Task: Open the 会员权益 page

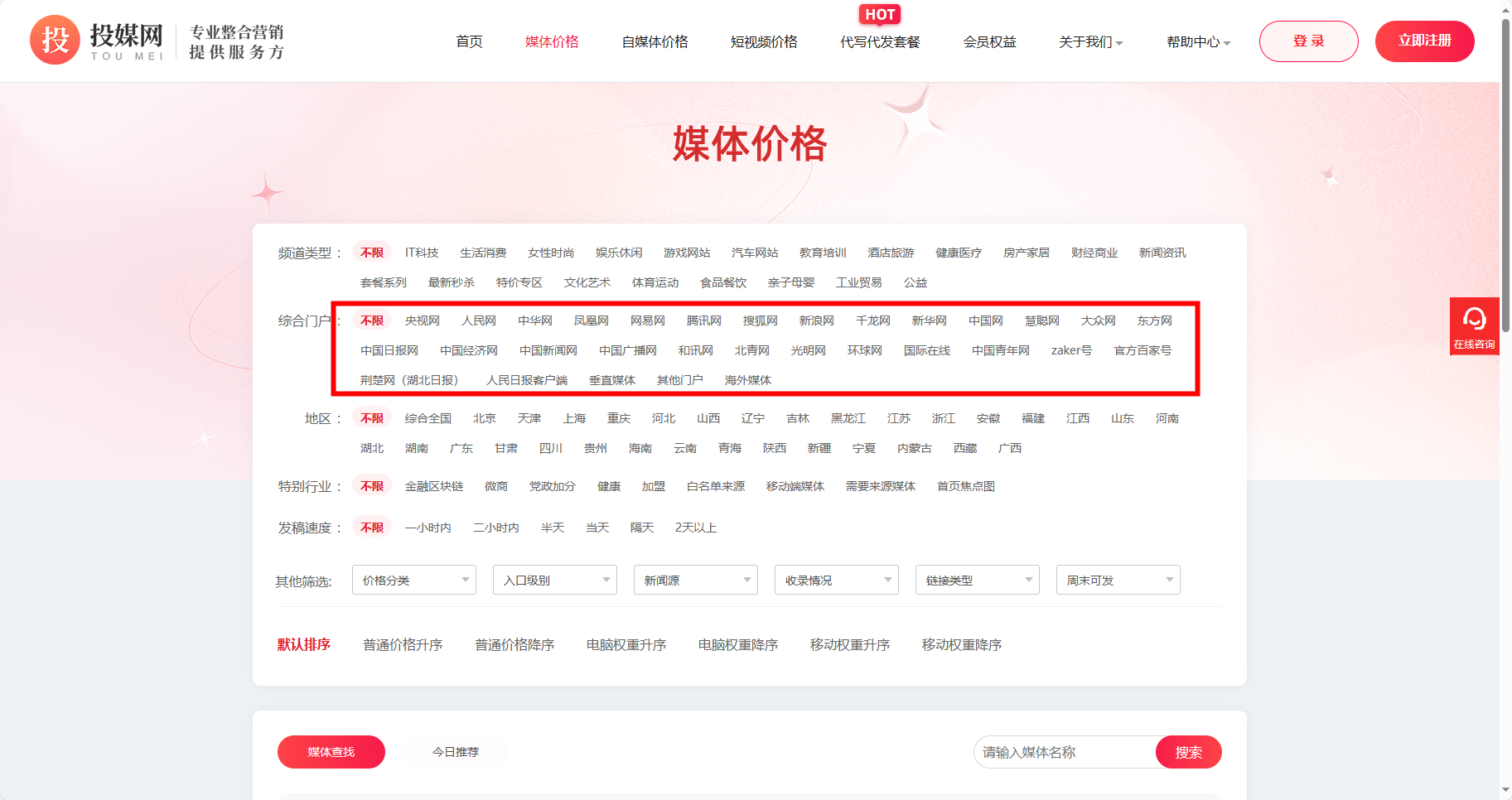Action: click(x=989, y=41)
